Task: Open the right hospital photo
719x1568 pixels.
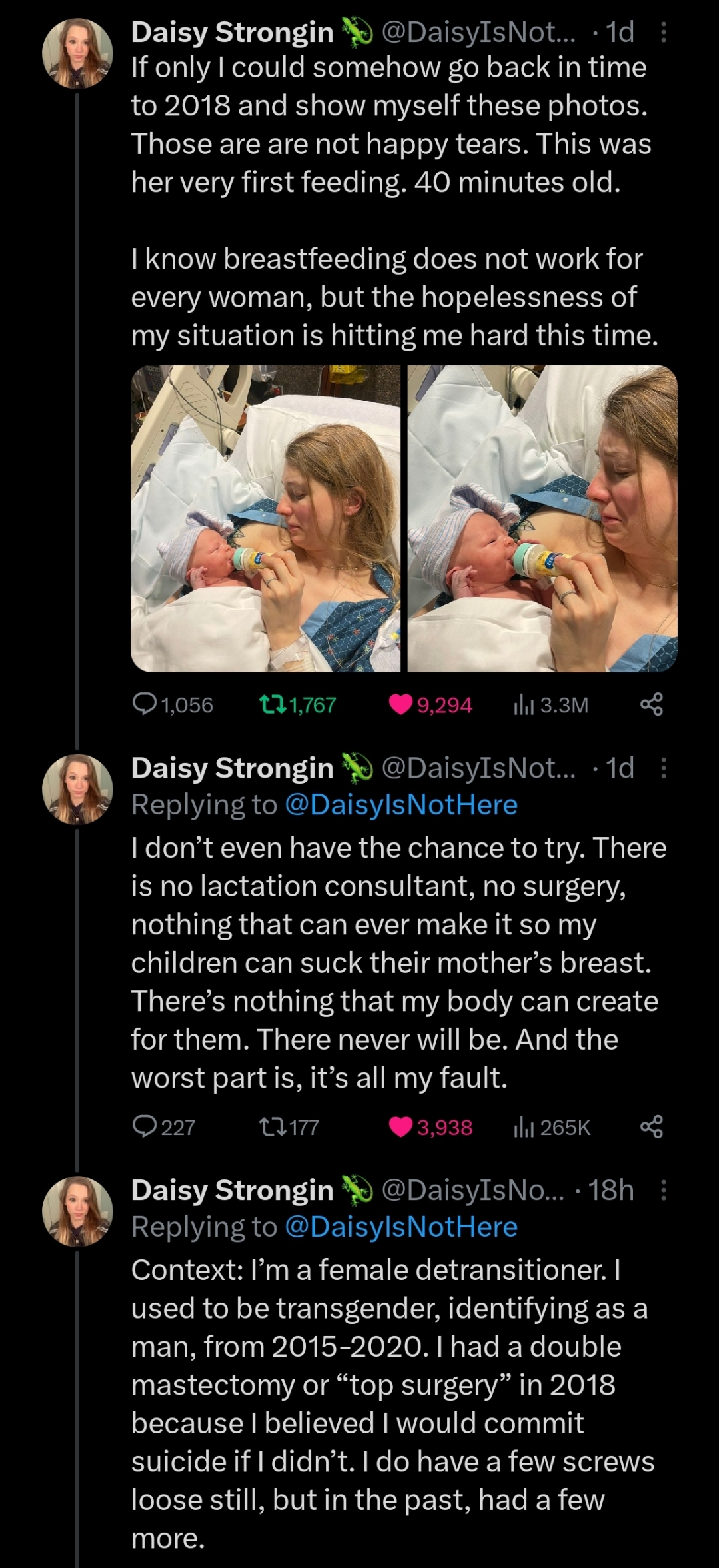Action: tap(542, 518)
